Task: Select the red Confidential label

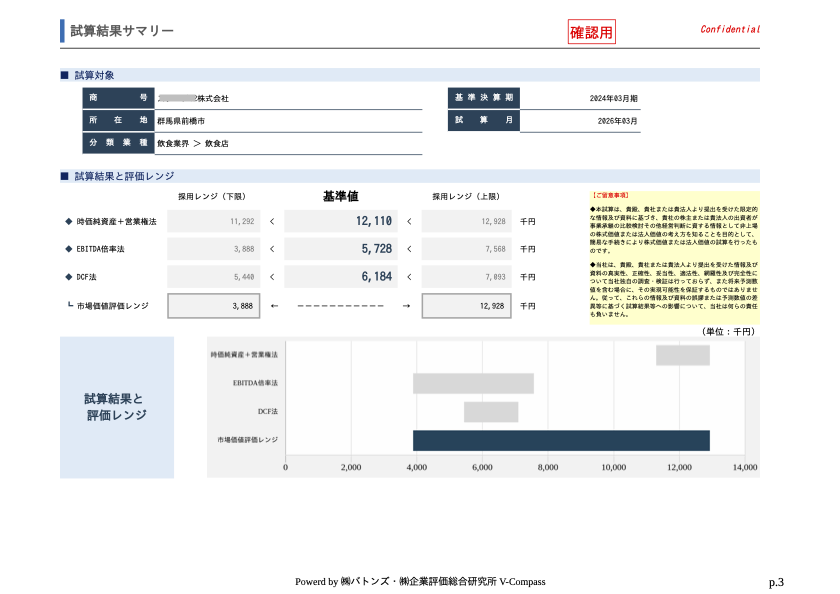Action: pyautogui.click(x=730, y=29)
